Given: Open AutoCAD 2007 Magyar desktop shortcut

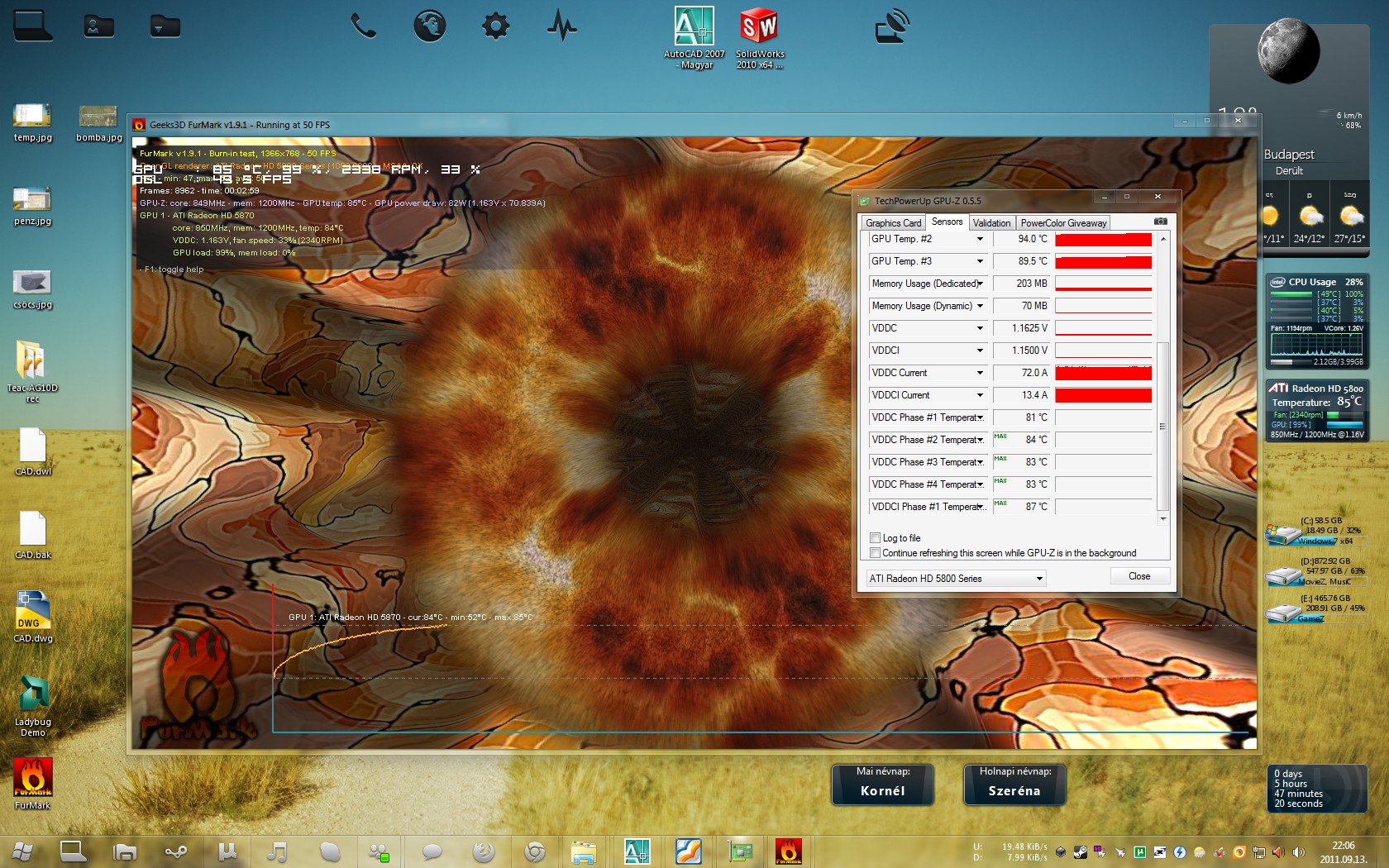Looking at the screenshot, I should click(x=694, y=38).
